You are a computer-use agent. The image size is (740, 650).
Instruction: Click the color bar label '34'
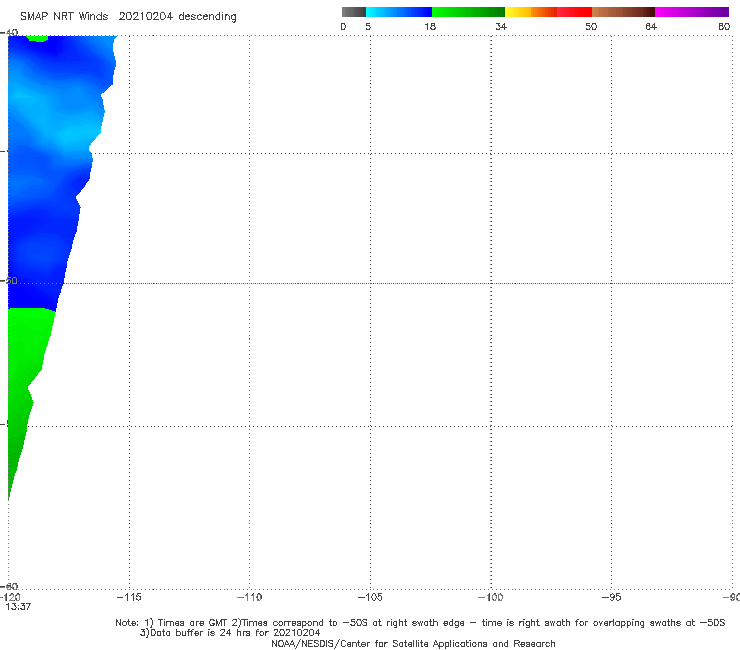tap(501, 26)
